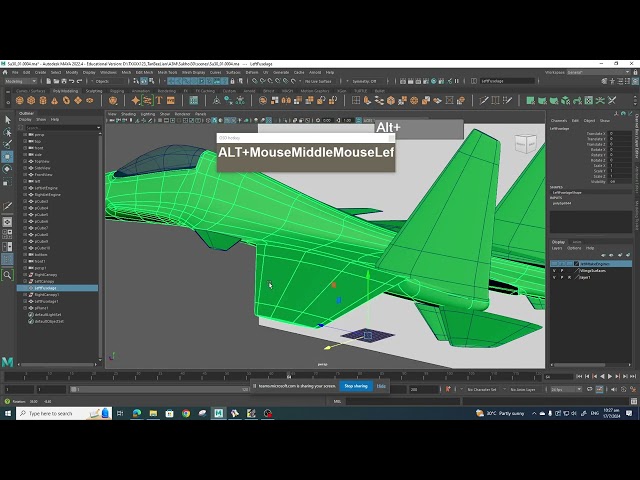Click current frame marker on time slider

[x=289, y=376]
